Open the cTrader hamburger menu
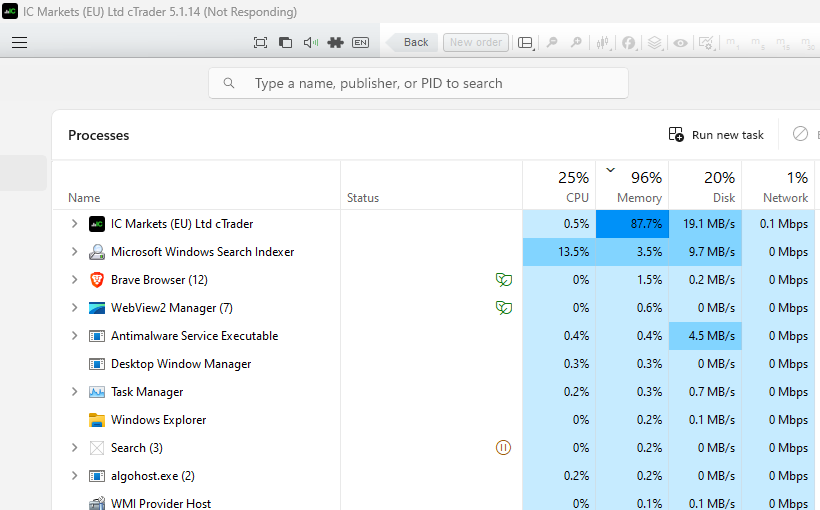This screenshot has width=820, height=510. point(19,42)
